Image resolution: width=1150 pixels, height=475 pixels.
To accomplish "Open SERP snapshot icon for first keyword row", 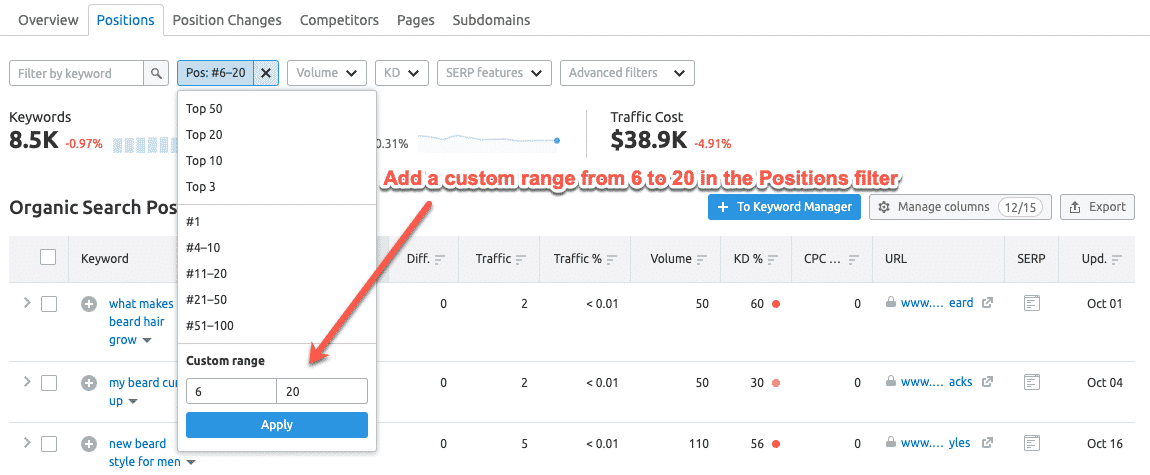I will 1032,303.
